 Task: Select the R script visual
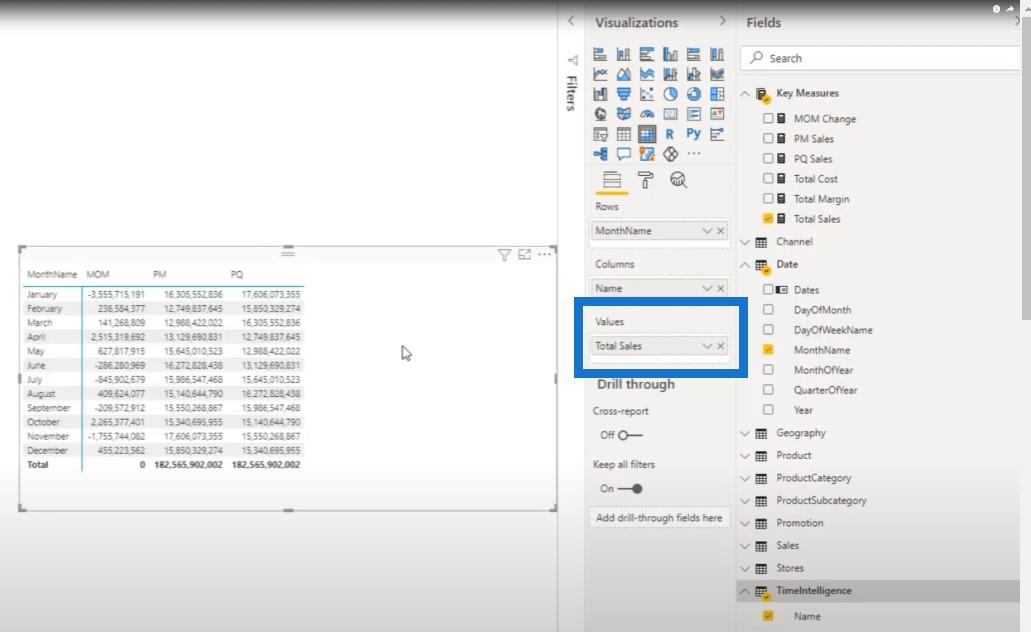click(x=670, y=134)
